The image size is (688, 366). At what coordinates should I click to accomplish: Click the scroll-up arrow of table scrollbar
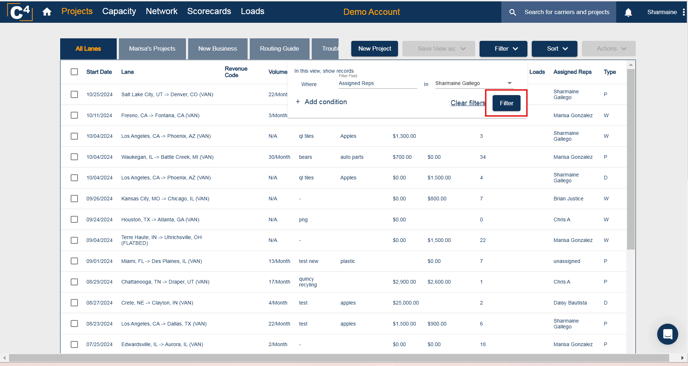coord(631,65)
